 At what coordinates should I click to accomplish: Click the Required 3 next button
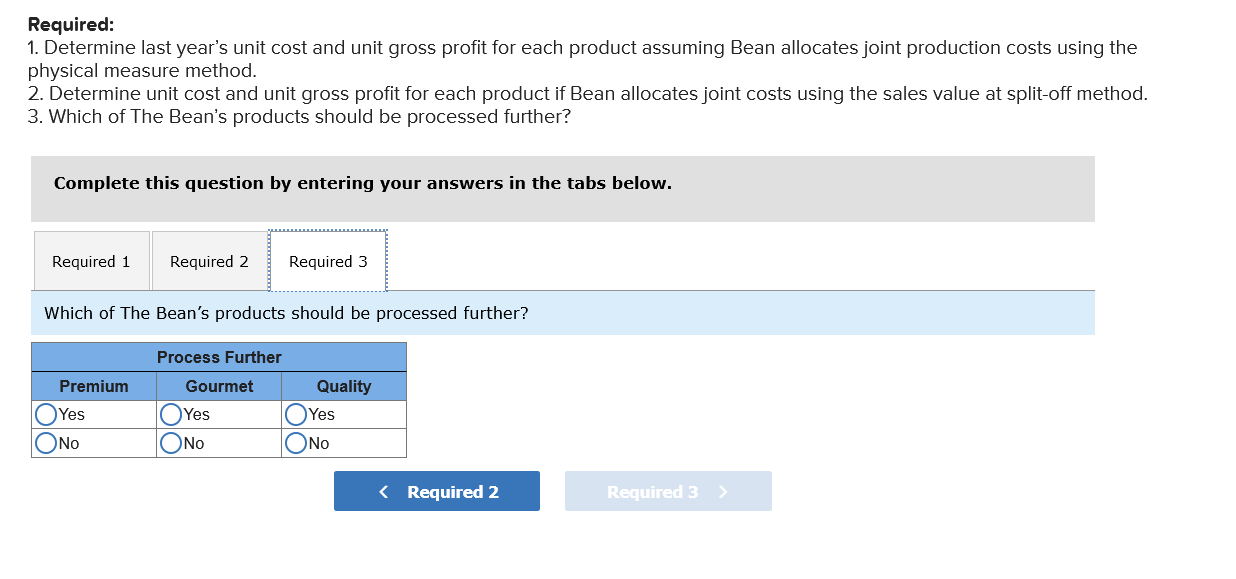[x=668, y=491]
